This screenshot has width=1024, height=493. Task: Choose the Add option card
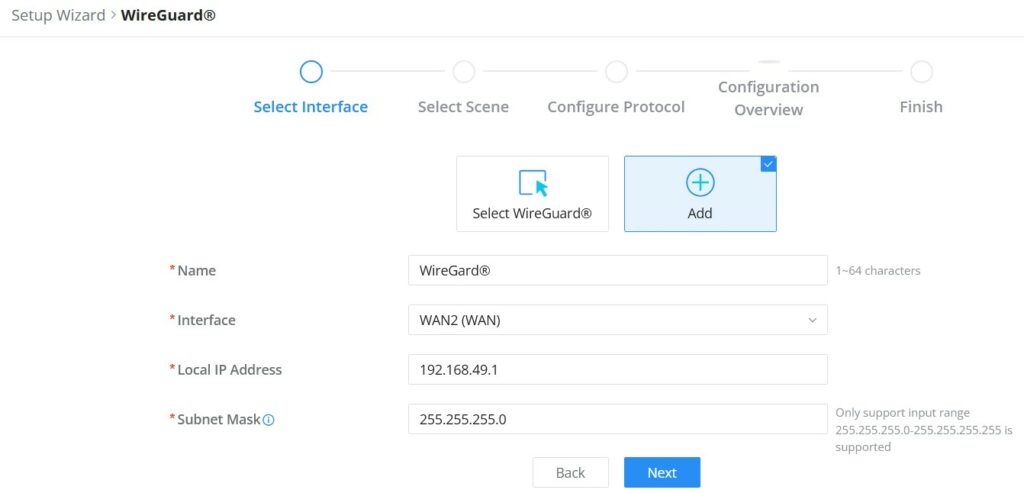point(700,194)
